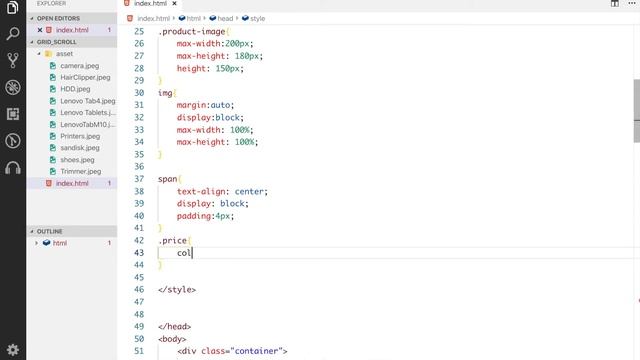Place cursor on .product-image selector
Image resolution: width=640 pixels, height=360 pixels.
pyautogui.click(x=192, y=31)
